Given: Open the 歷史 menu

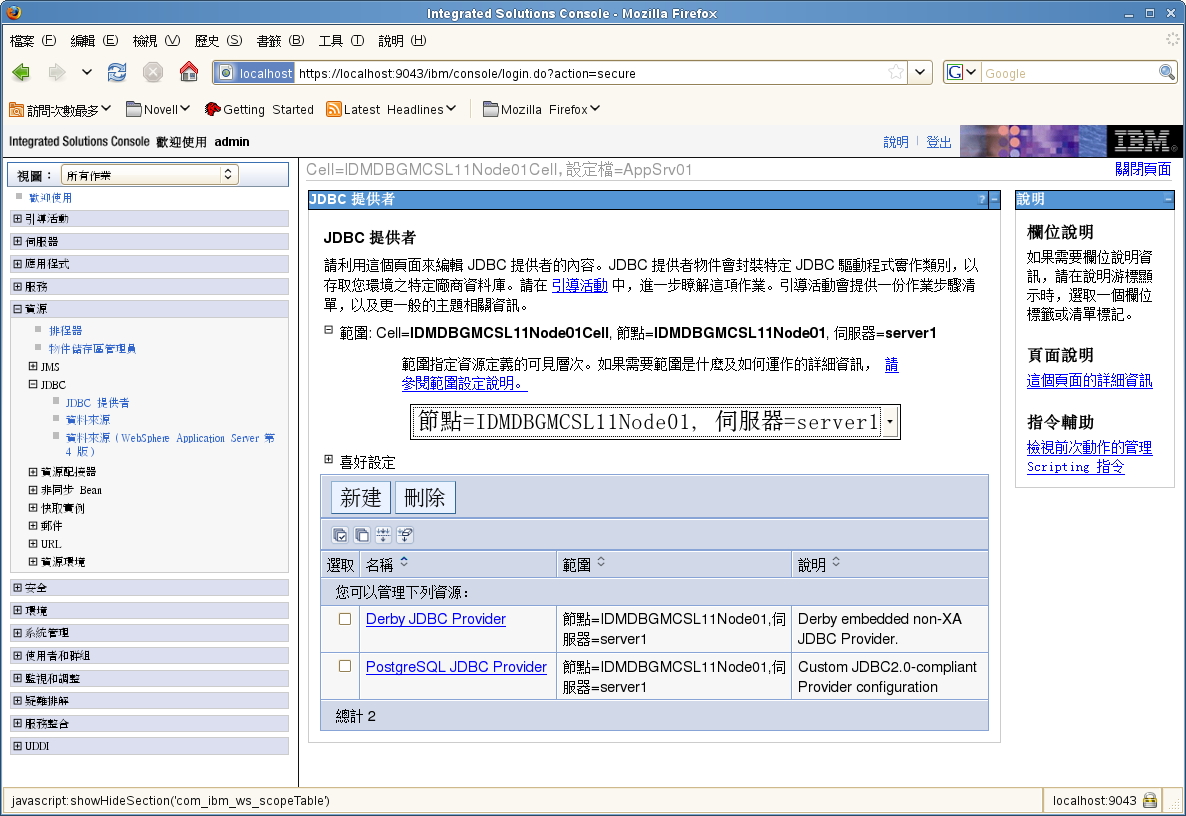Looking at the screenshot, I should [x=218, y=41].
